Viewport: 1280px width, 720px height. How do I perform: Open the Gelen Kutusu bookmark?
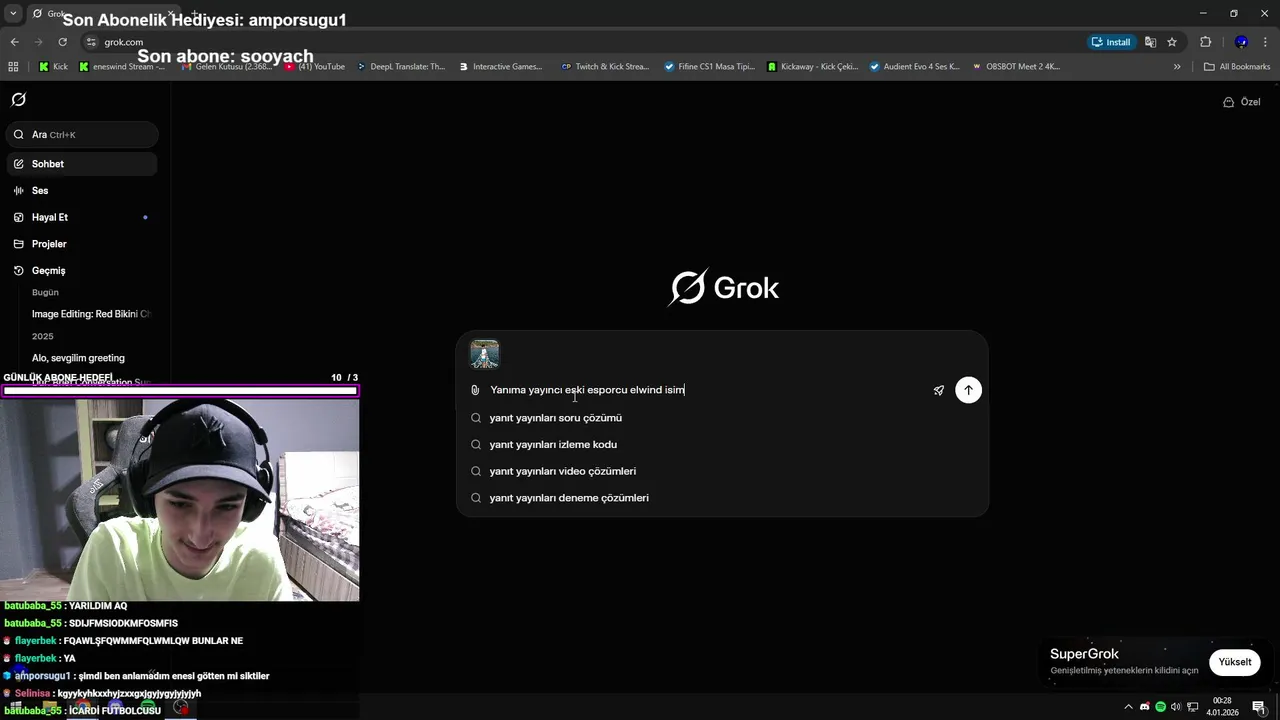[x=226, y=67]
